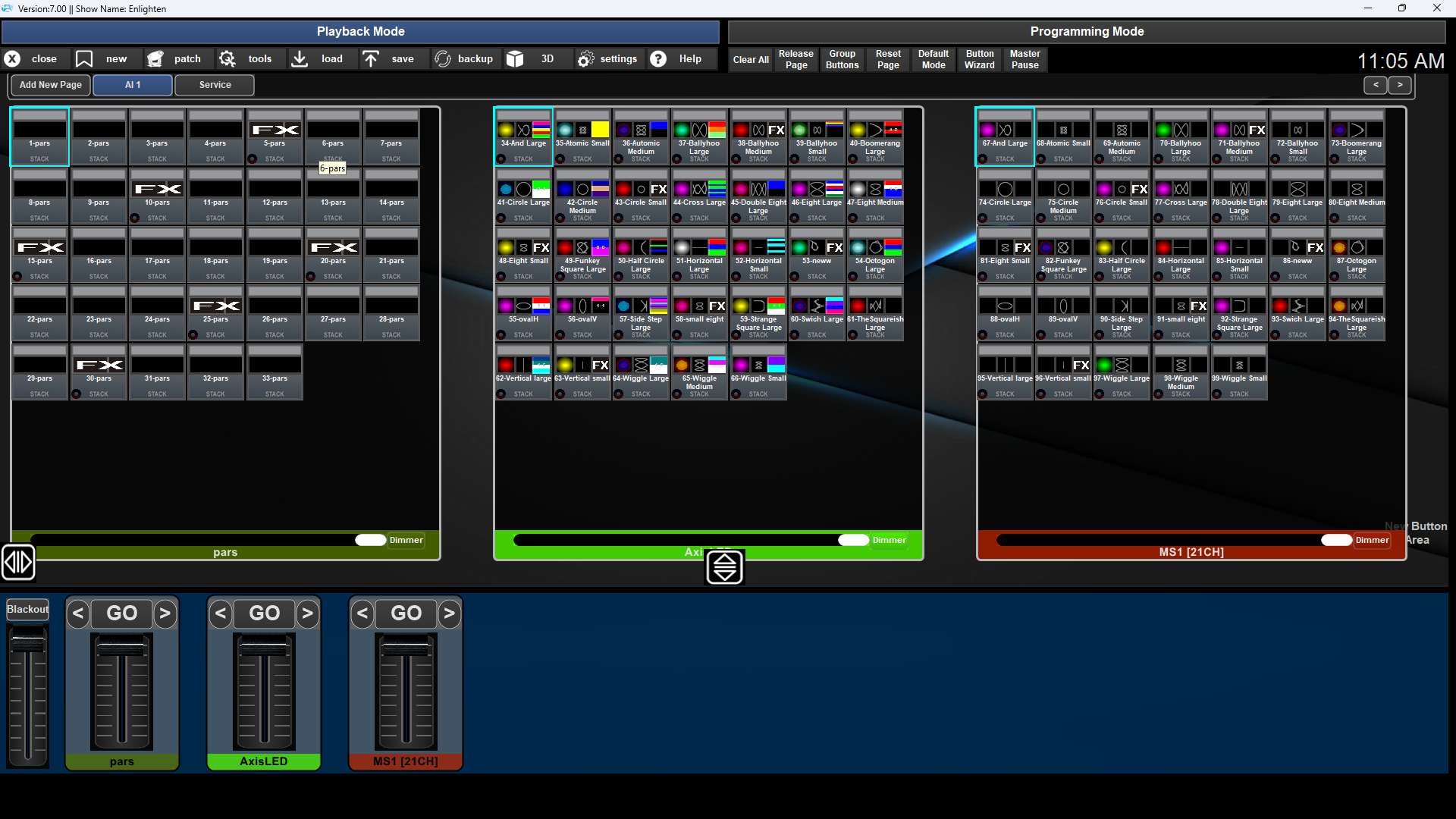Image resolution: width=1456 pixels, height=819 pixels.
Task: Open the patch tool icon
Action: pos(155,58)
